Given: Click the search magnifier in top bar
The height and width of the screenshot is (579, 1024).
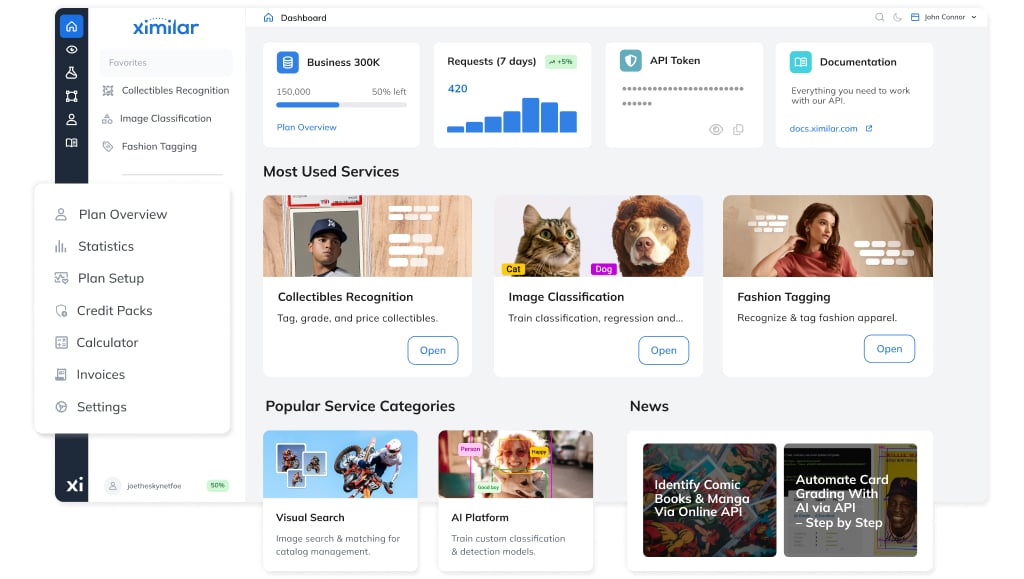Looking at the screenshot, I should tap(880, 18).
